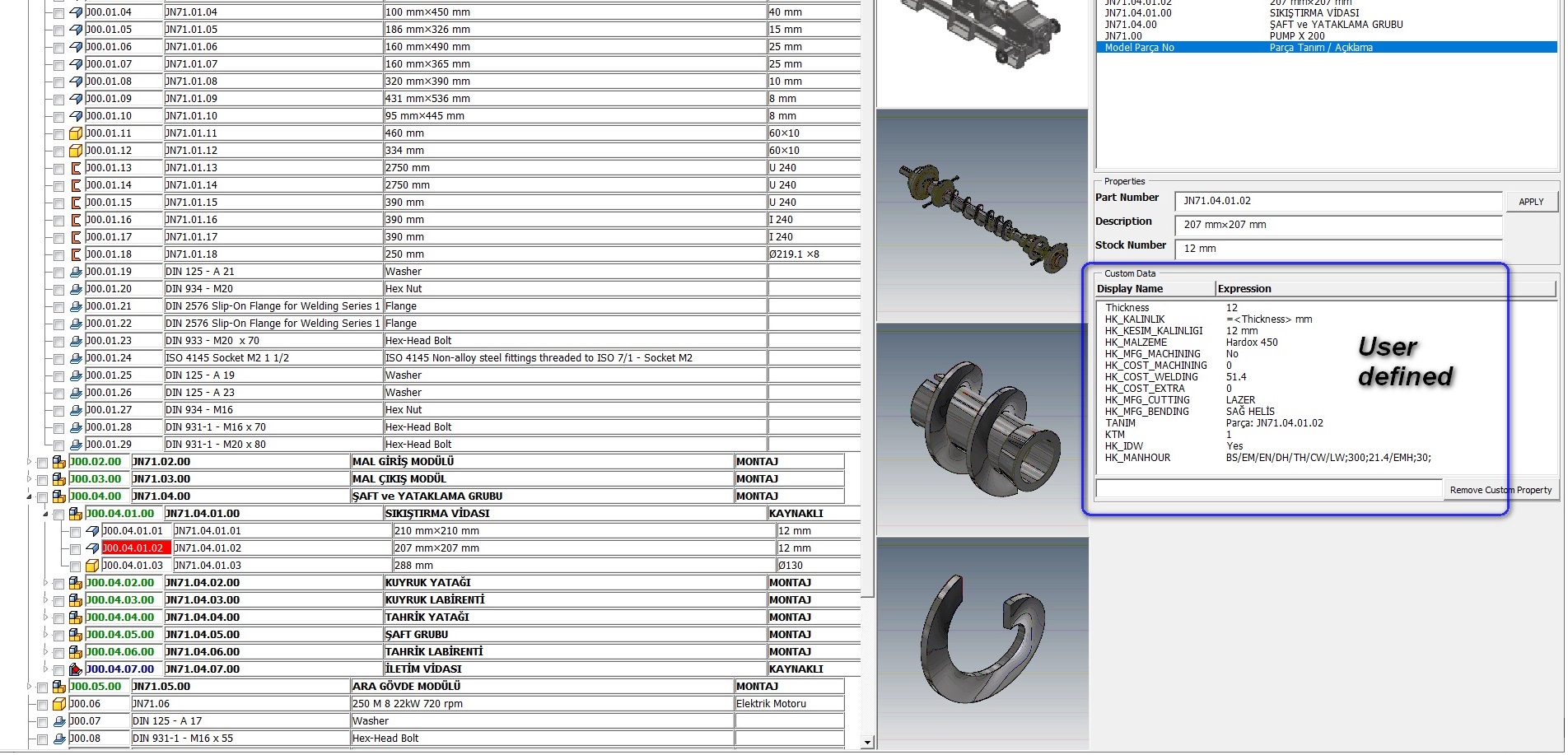
Task: Click the flange icon beside DIN 2576 Slip-On Flange
Action: (77, 305)
